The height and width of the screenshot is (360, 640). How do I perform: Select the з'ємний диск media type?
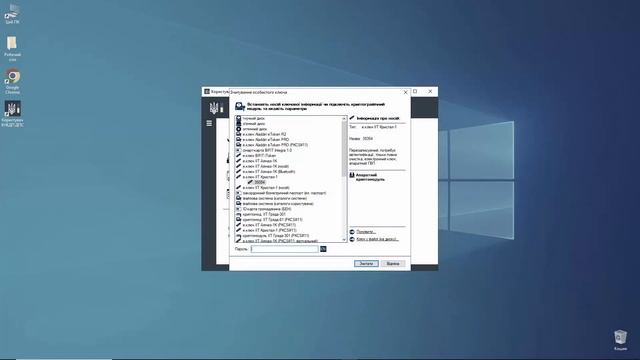254,124
